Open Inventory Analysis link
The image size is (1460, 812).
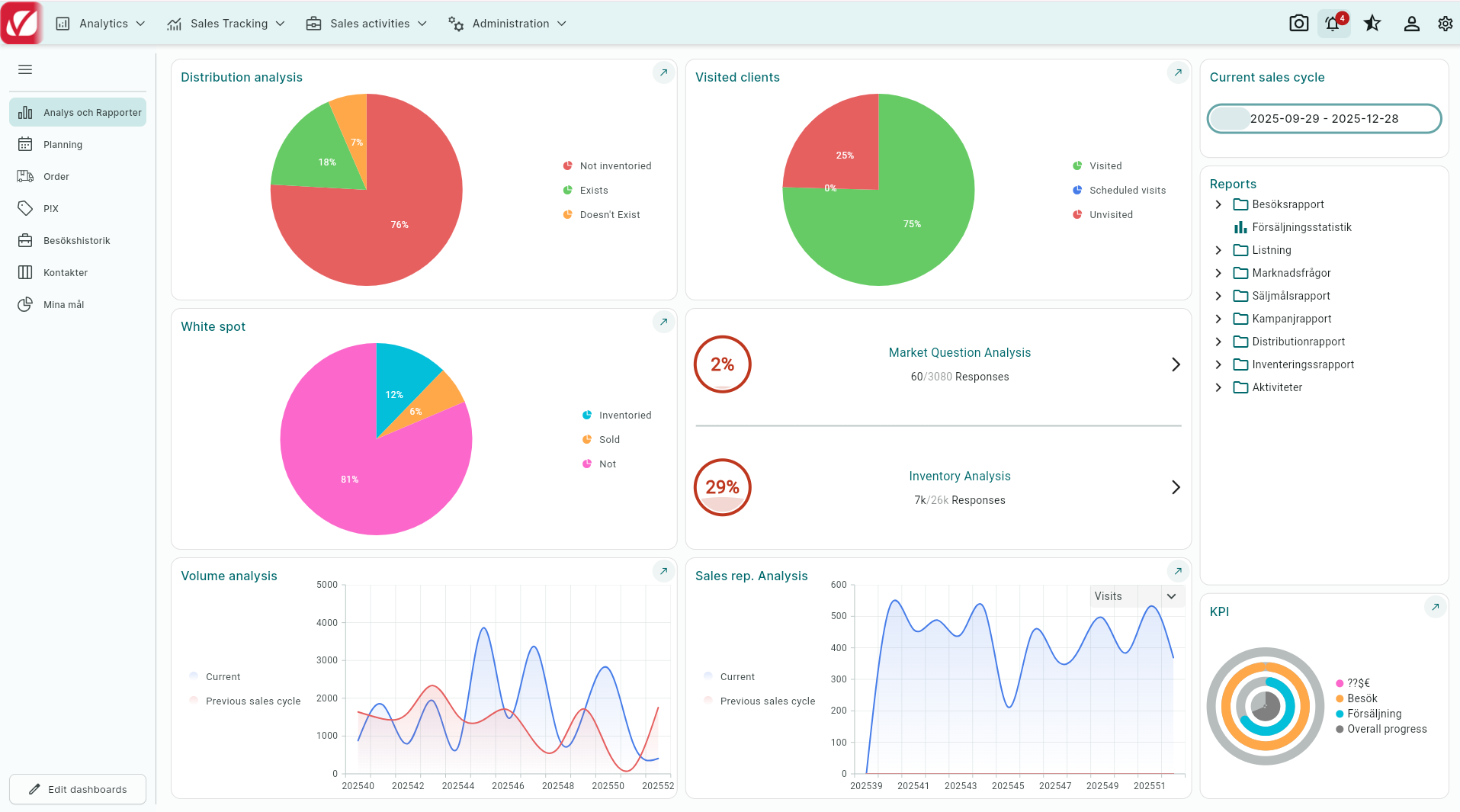point(959,476)
